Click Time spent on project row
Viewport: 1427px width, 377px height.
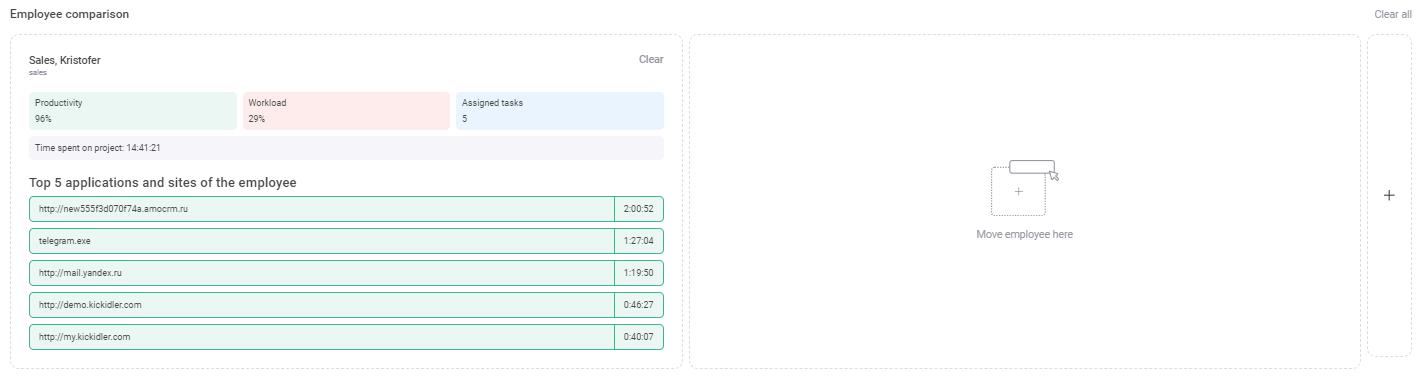346,148
